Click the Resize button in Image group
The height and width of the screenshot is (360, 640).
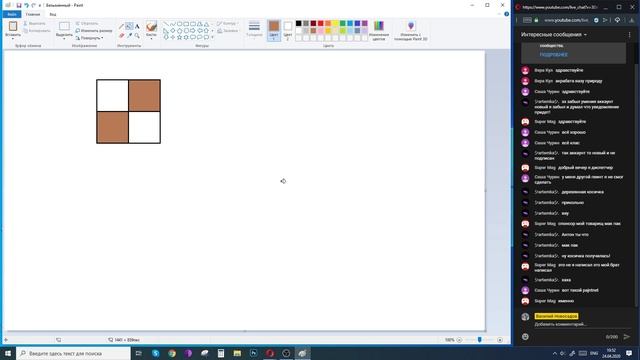click(x=93, y=31)
